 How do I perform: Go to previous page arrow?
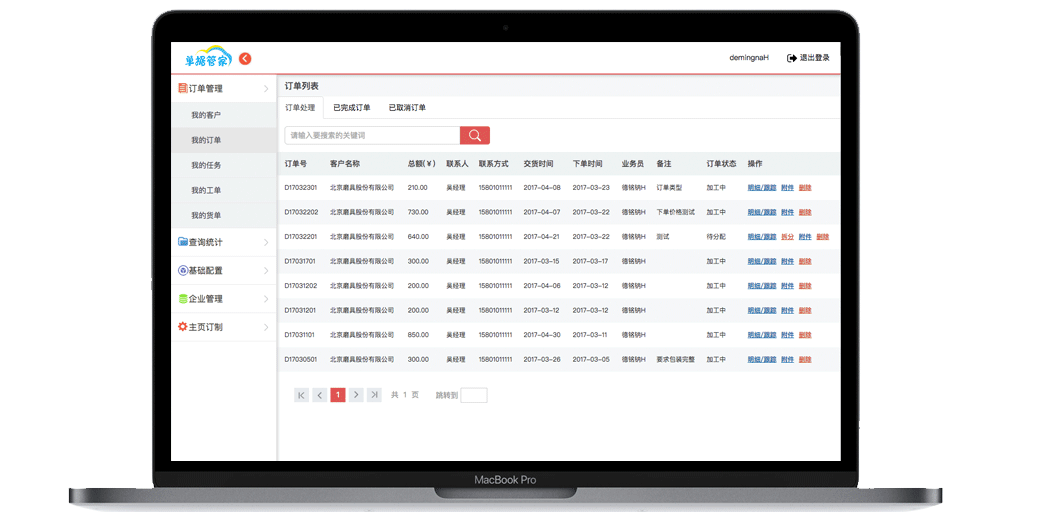click(320, 395)
